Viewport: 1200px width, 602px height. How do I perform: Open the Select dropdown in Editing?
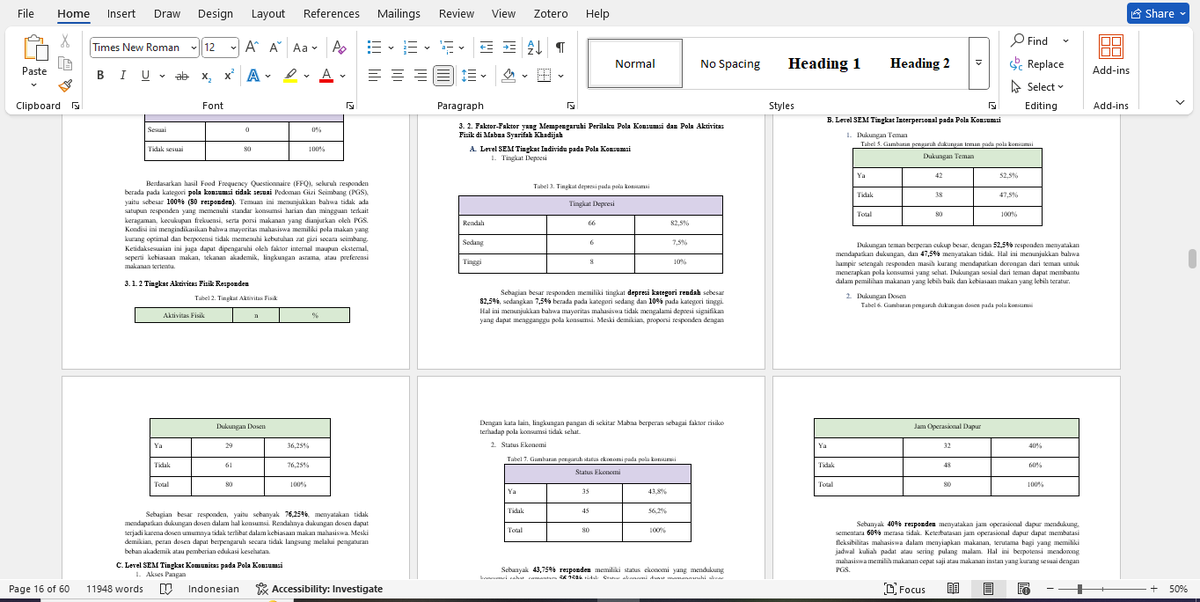tap(1036, 87)
